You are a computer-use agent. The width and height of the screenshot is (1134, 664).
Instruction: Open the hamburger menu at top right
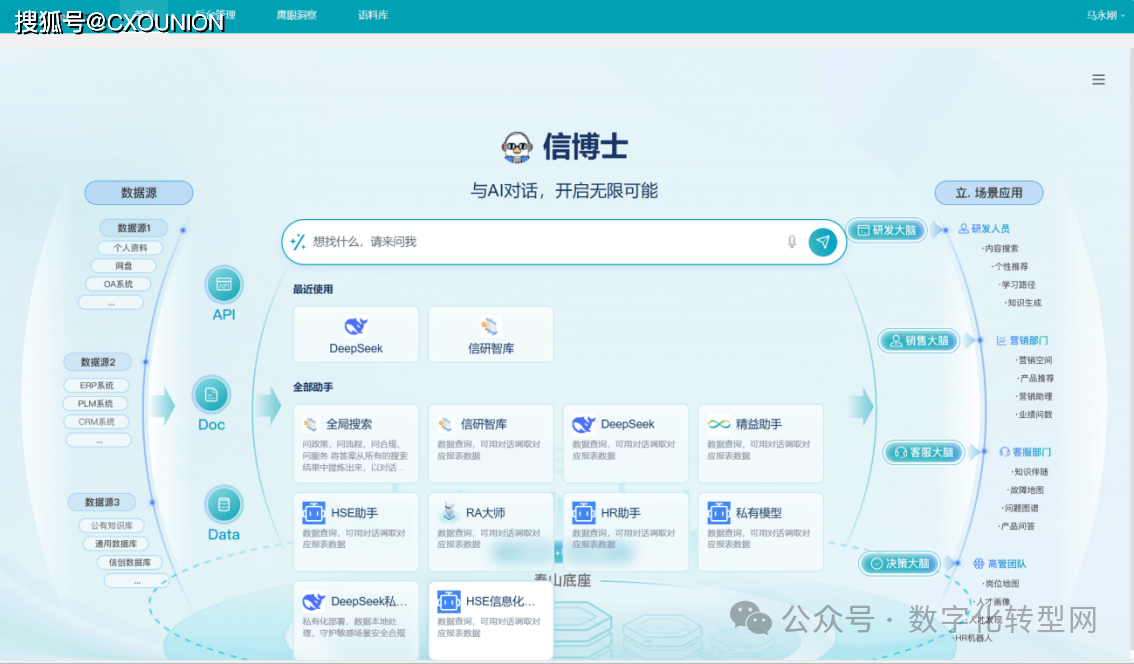(1098, 80)
